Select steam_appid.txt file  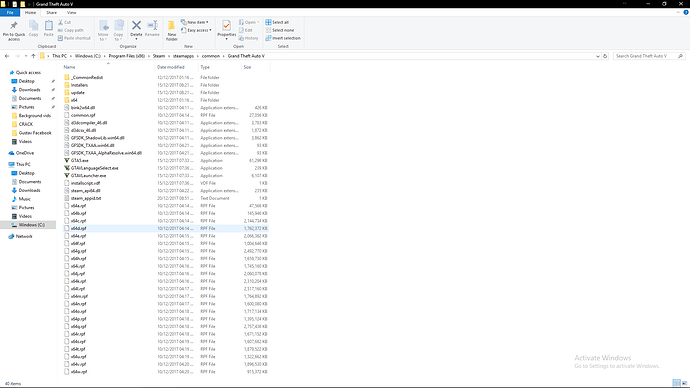pyautogui.click(x=86, y=198)
